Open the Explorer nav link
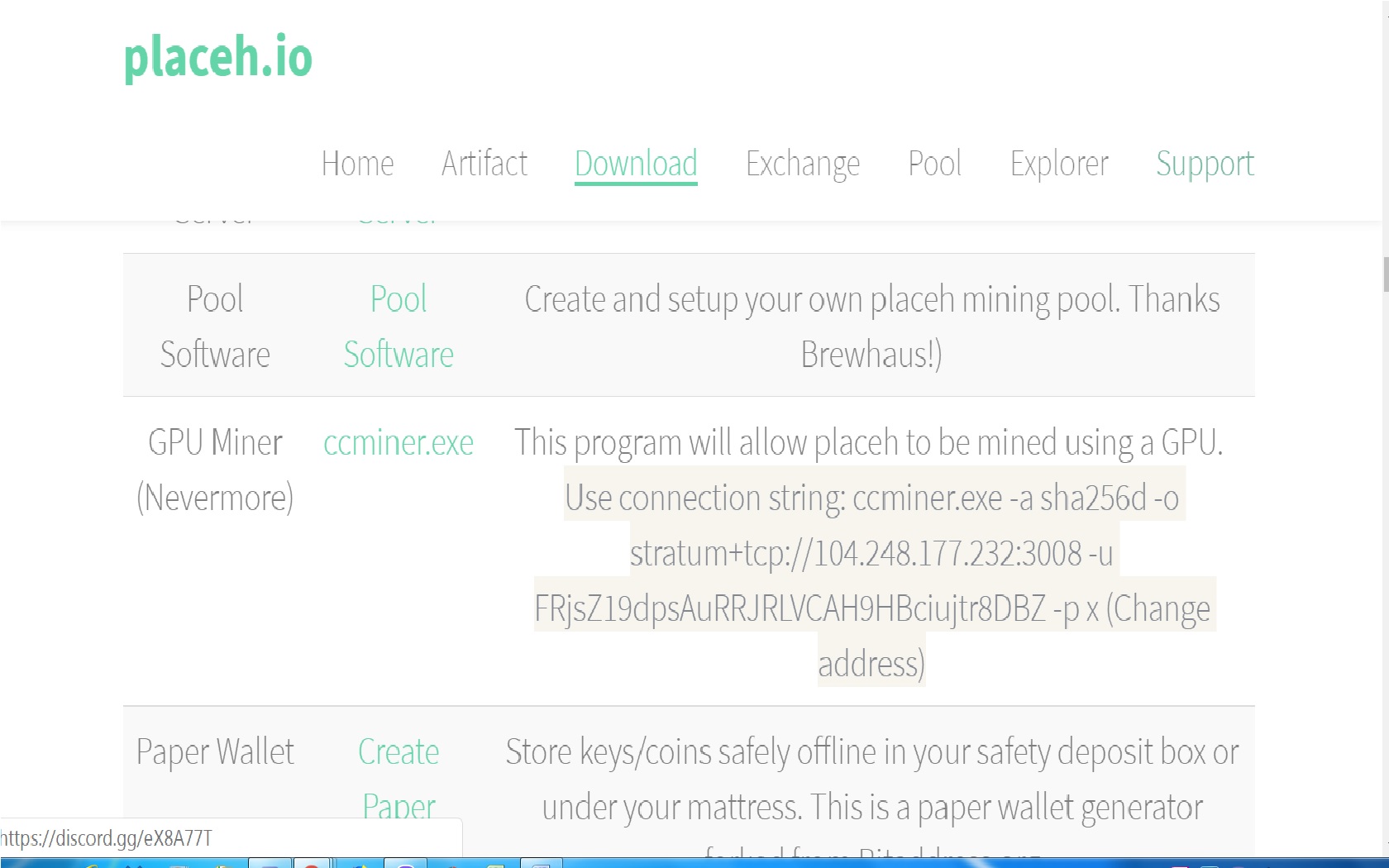The image size is (1389, 868). (1059, 164)
